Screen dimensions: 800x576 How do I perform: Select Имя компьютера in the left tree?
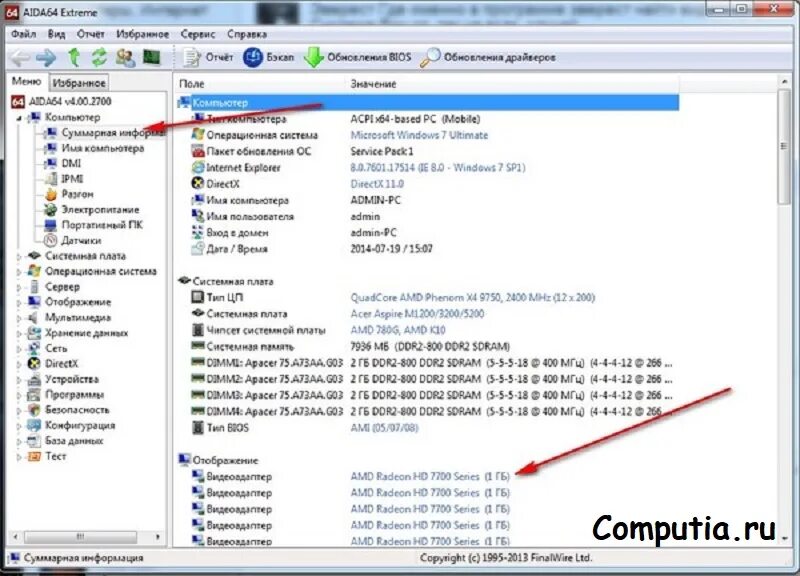pos(94,148)
